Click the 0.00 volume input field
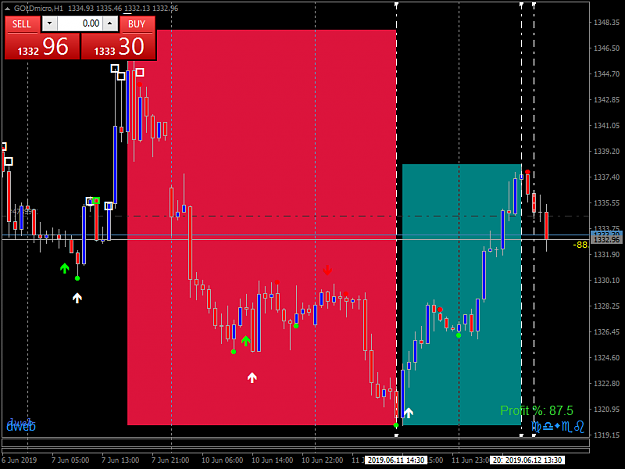The width and height of the screenshot is (625, 469). point(80,24)
